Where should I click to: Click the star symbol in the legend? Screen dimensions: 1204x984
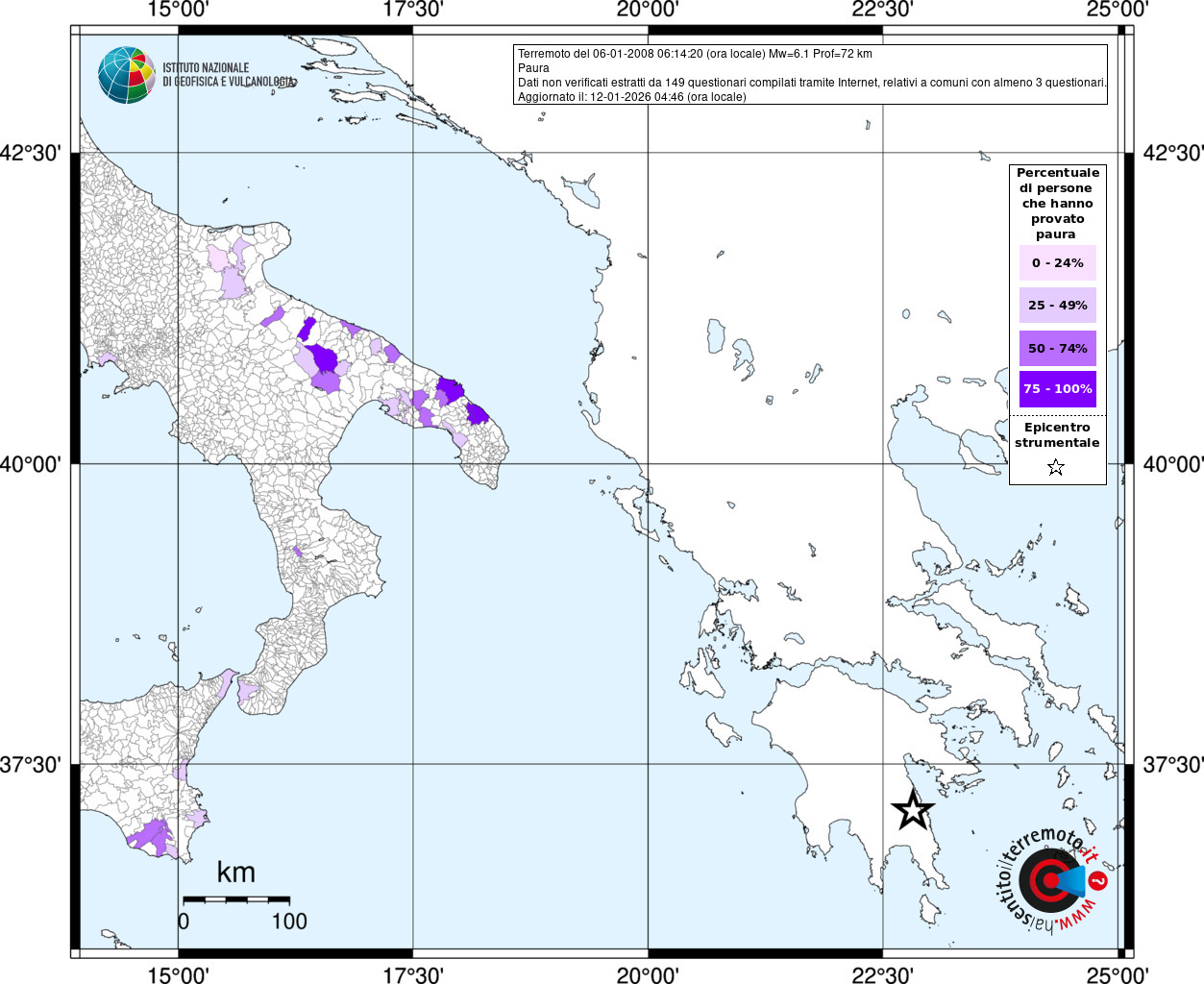[x=1056, y=467]
